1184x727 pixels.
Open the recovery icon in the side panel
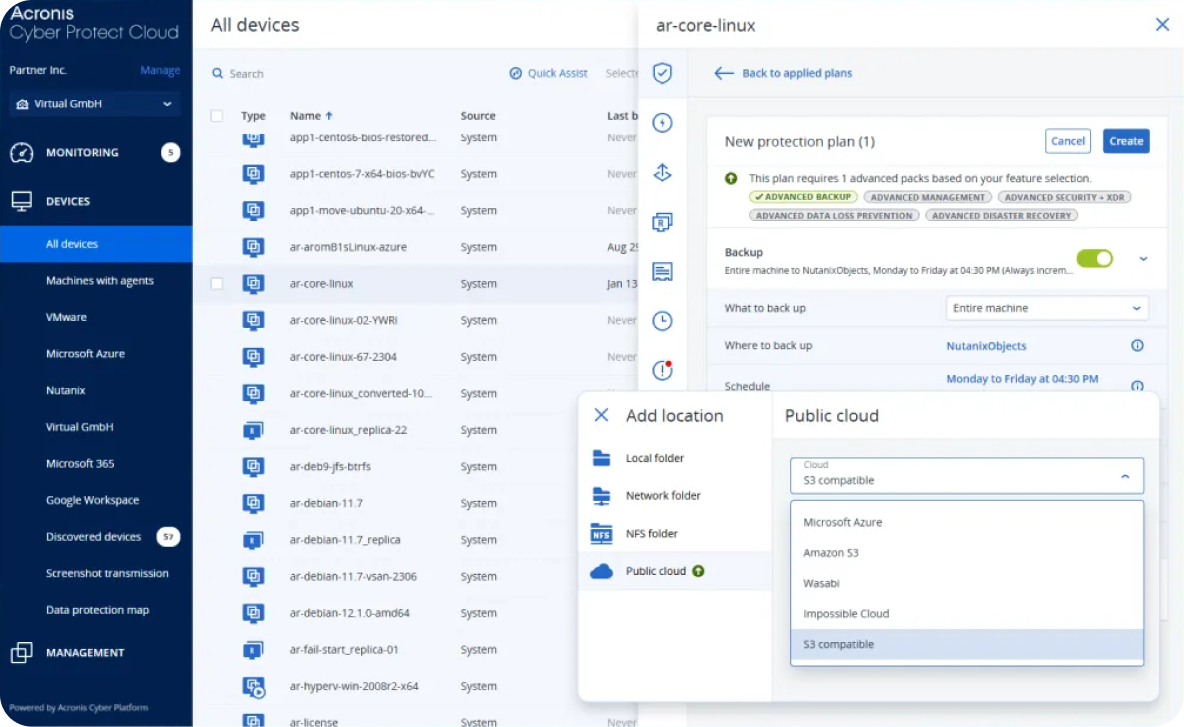point(661,172)
